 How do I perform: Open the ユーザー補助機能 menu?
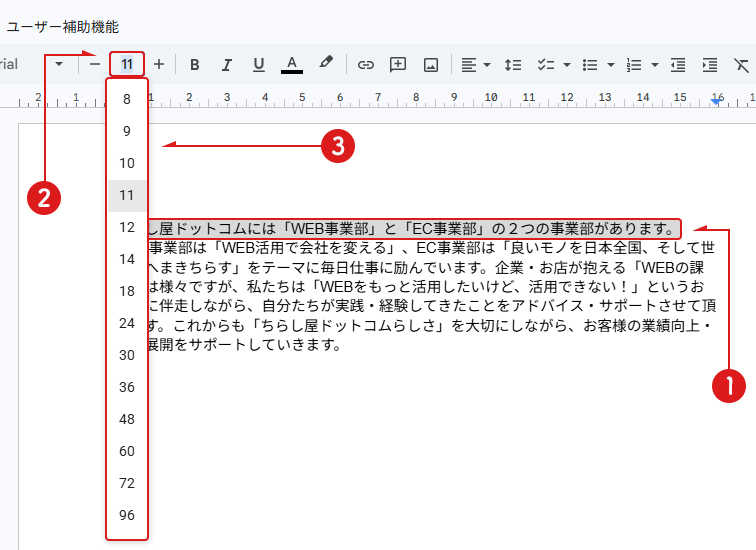63,27
